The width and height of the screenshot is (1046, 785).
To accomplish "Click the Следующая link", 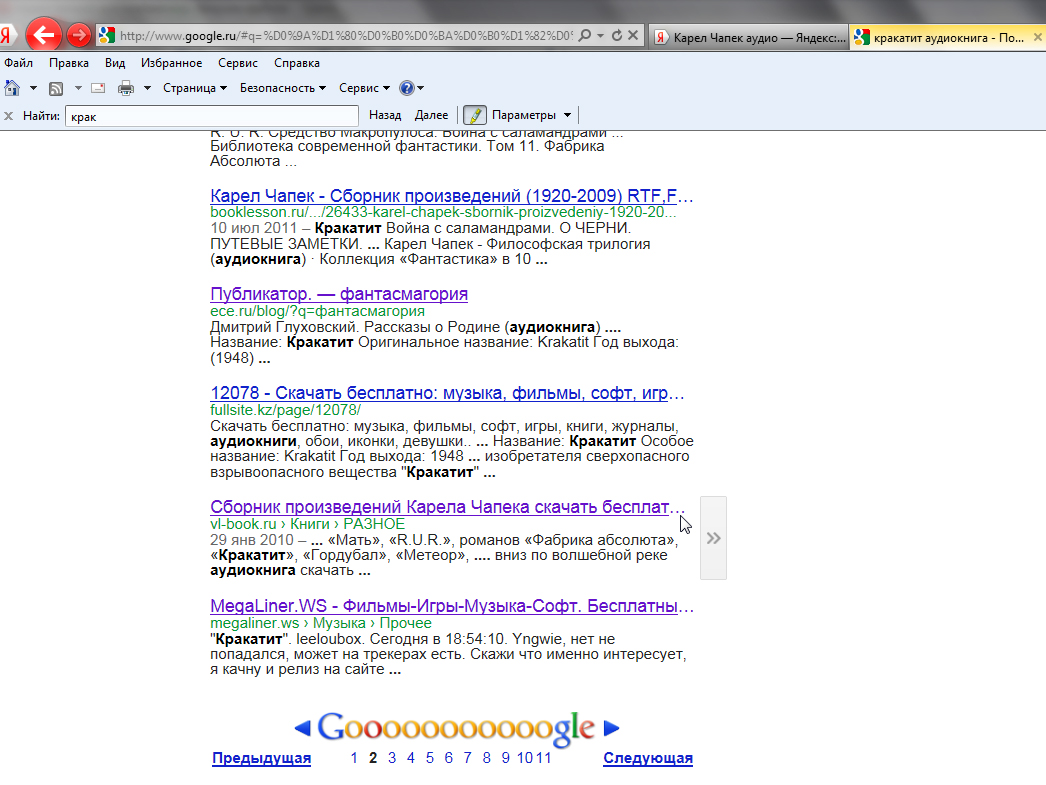I will pos(648,758).
